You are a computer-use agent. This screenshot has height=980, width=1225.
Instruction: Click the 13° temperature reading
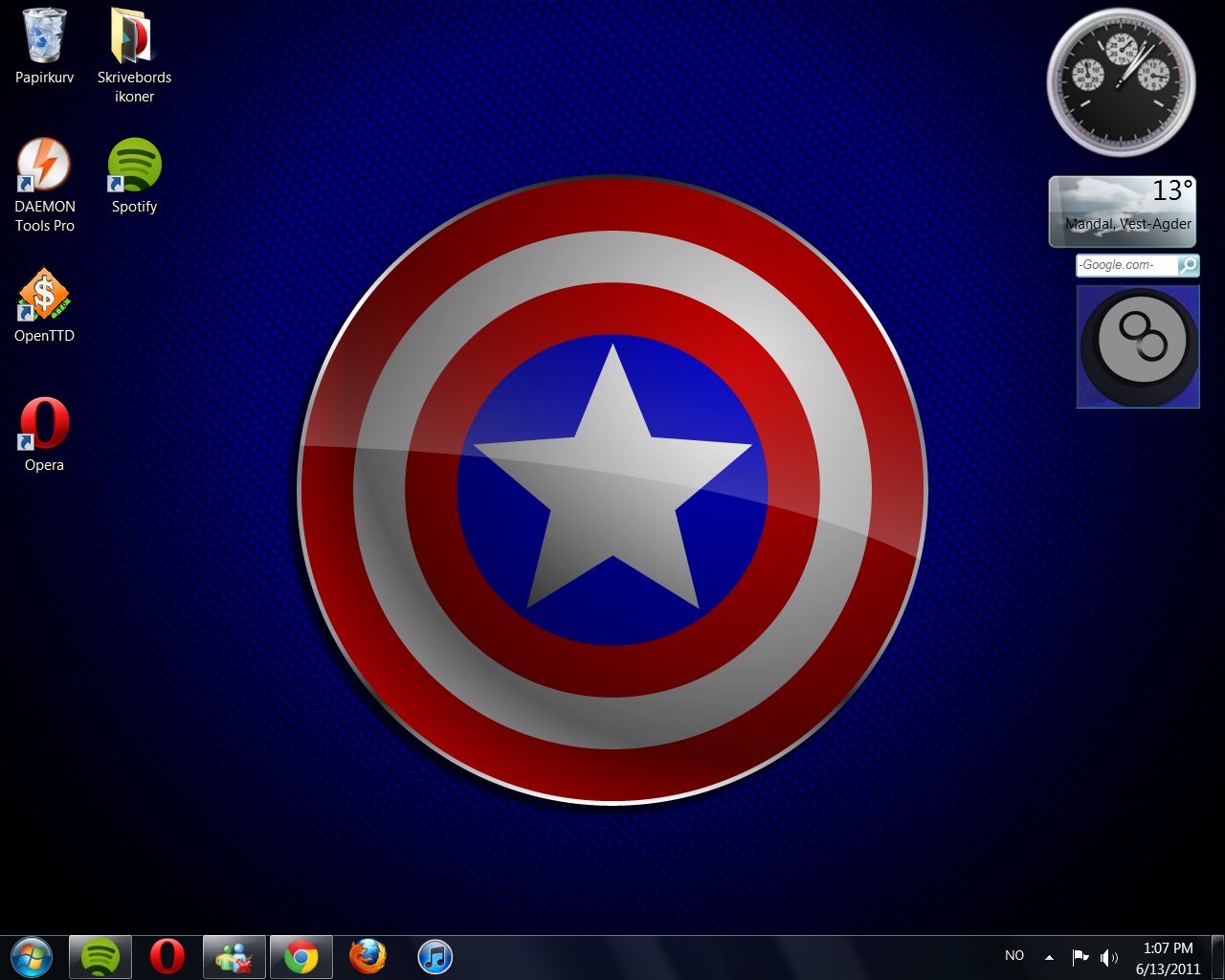[x=1172, y=190]
